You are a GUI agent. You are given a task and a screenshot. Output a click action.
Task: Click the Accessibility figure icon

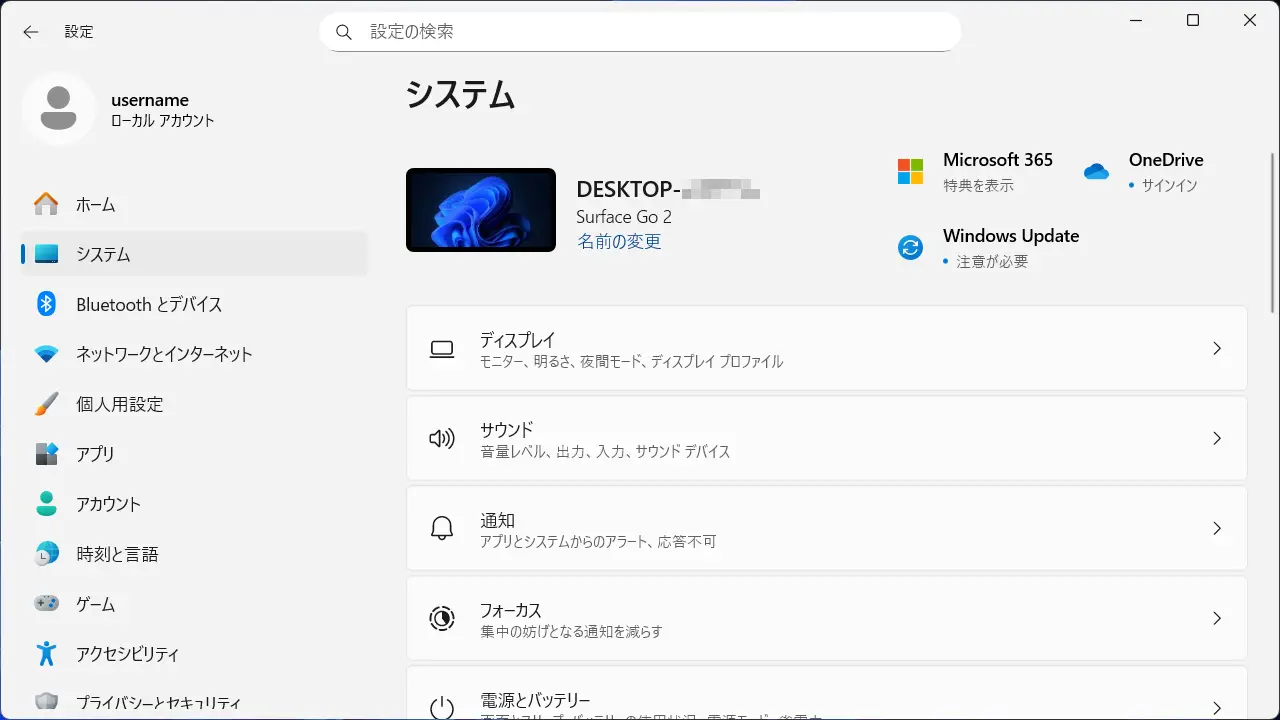click(46, 654)
